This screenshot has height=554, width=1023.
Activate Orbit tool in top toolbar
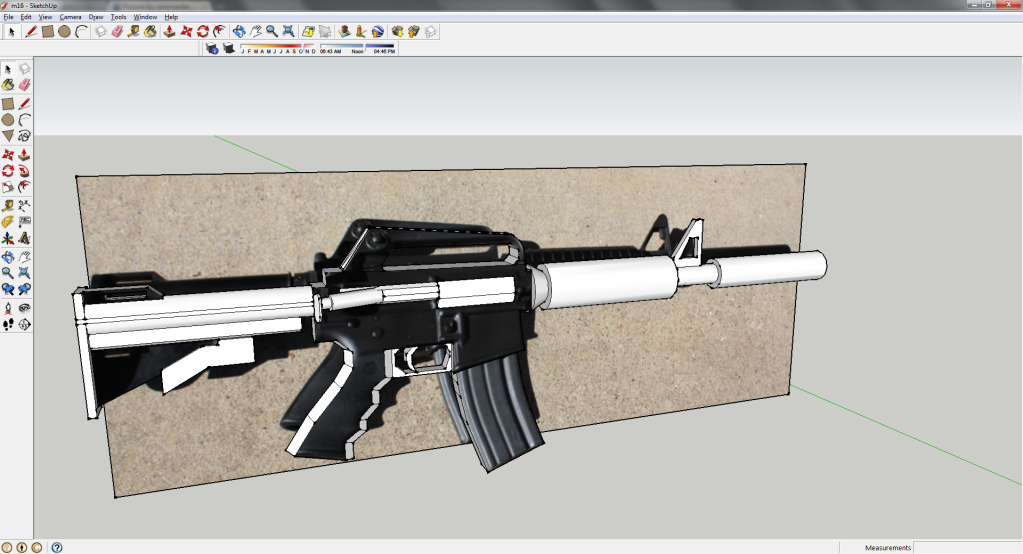[x=239, y=31]
